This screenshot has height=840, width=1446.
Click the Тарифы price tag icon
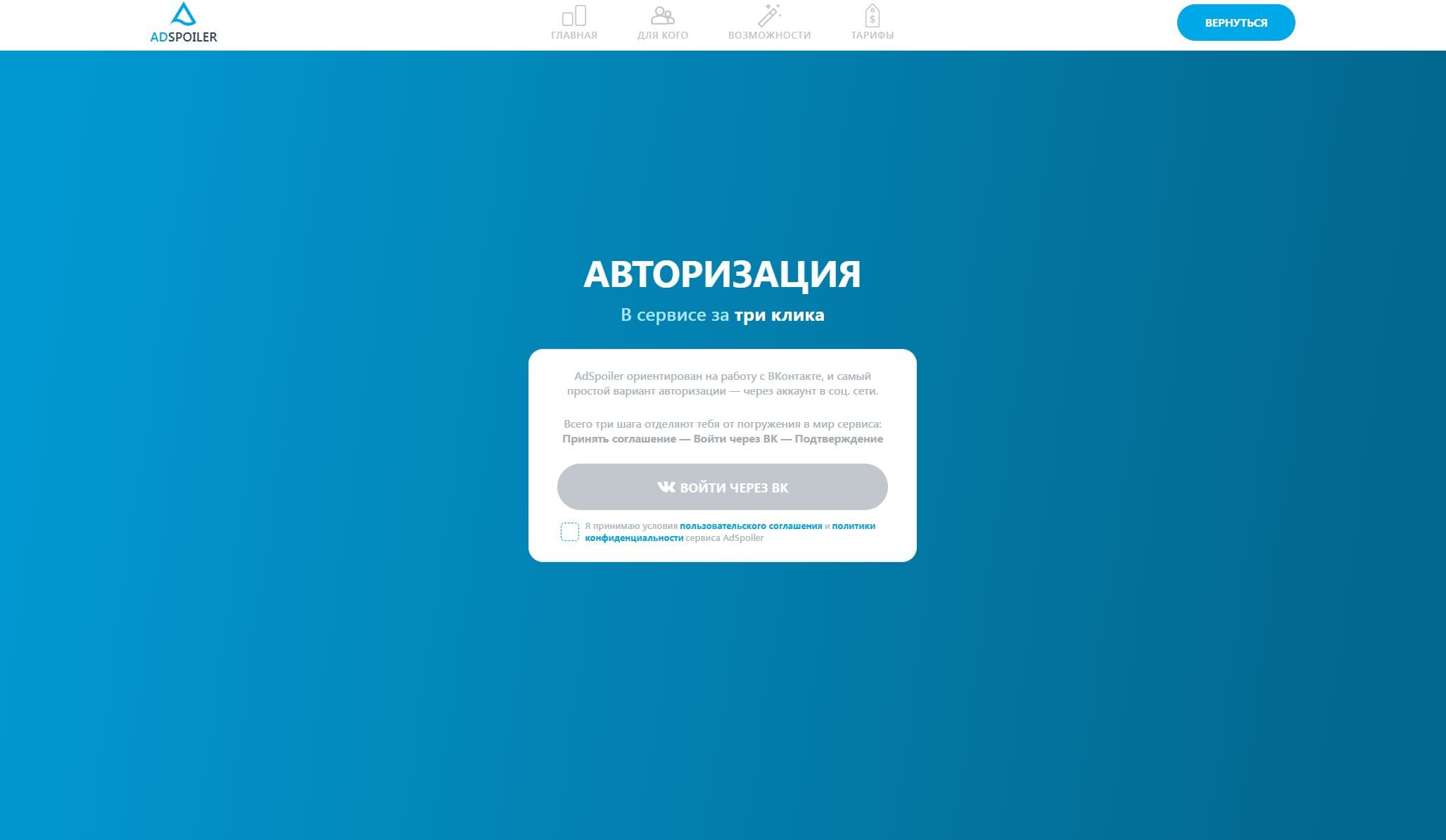[872, 15]
